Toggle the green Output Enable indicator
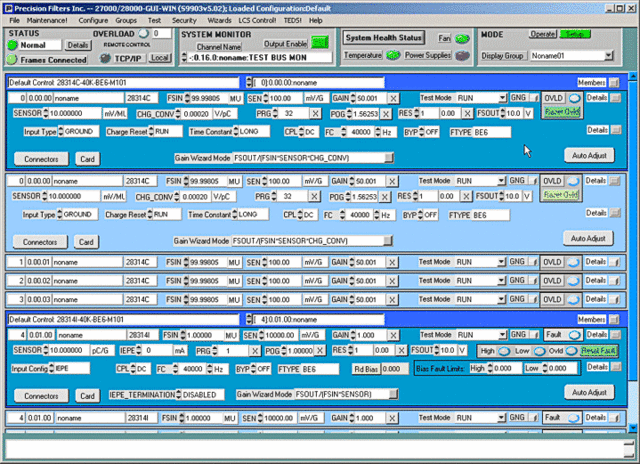The height and width of the screenshot is (464, 640). pyautogui.click(x=320, y=42)
